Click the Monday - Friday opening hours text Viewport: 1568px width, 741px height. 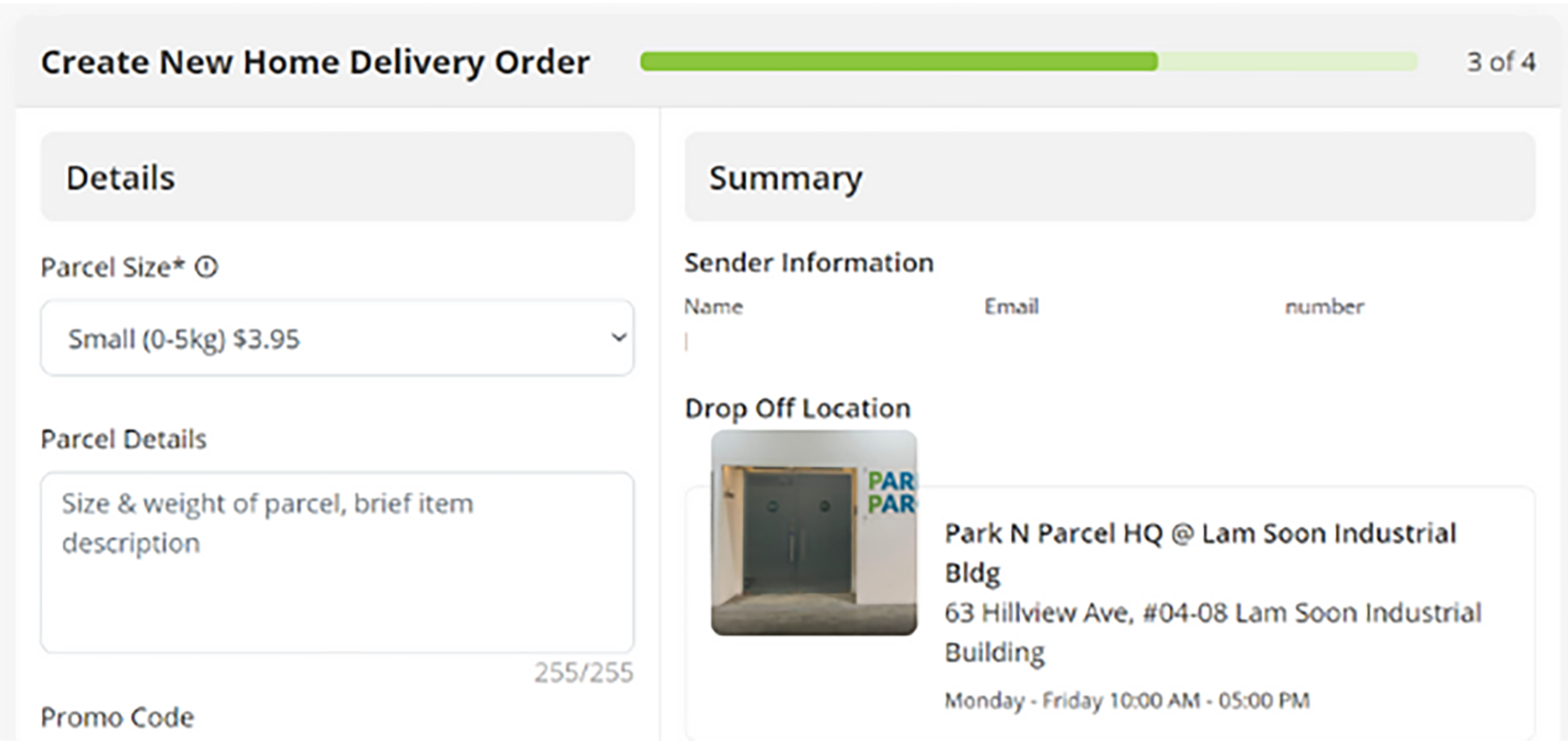click(1127, 700)
